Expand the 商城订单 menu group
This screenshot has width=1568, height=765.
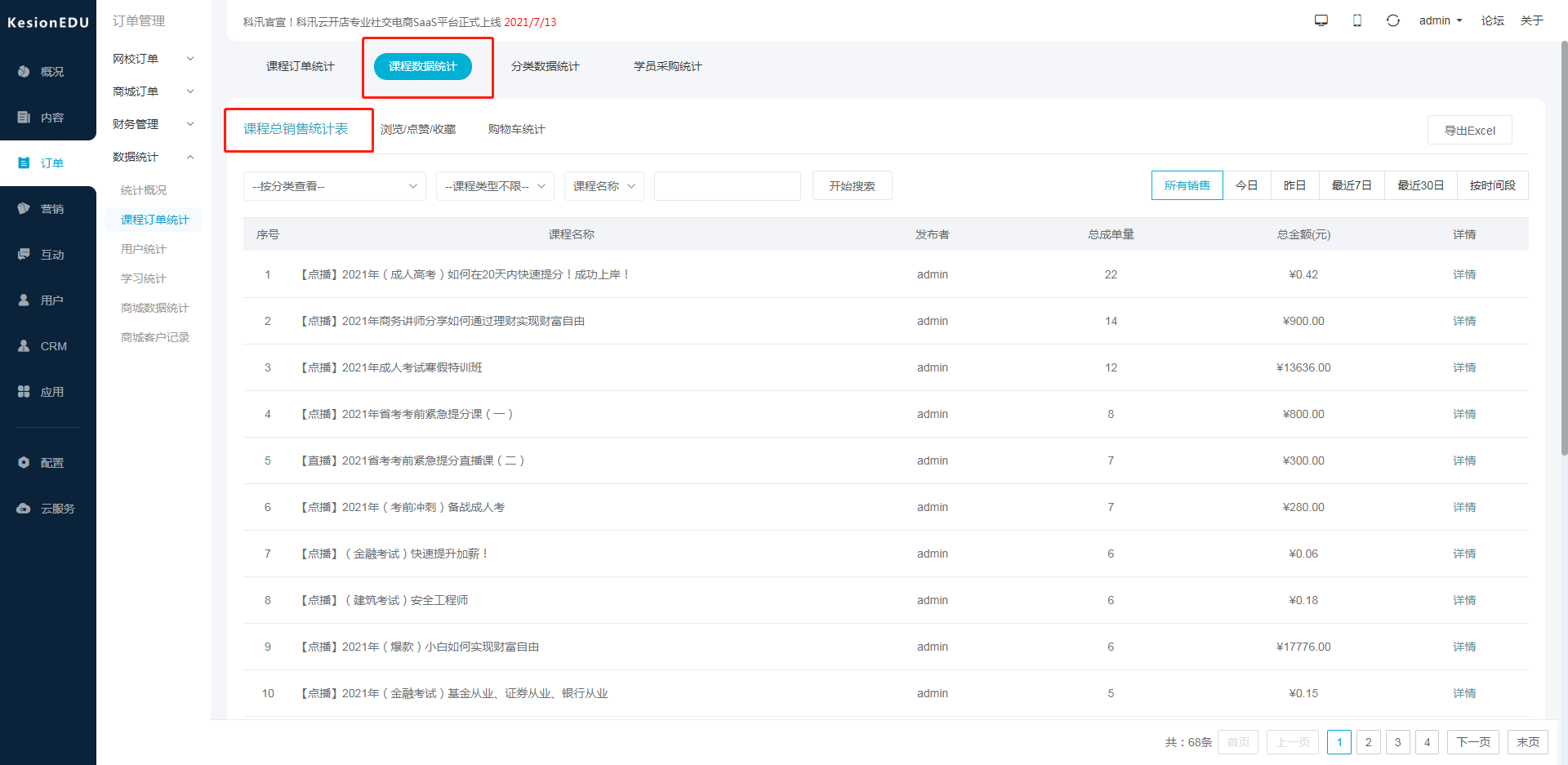(154, 91)
